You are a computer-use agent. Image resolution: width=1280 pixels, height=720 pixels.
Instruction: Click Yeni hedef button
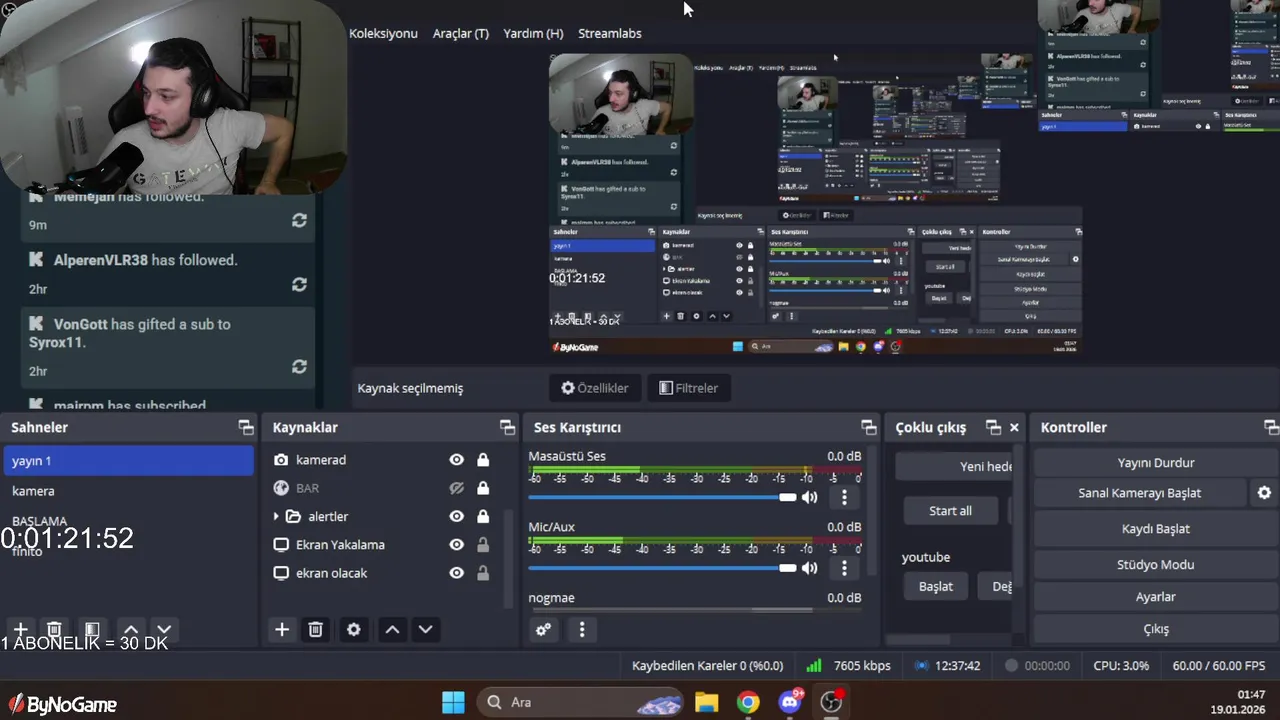pyautogui.click(x=954, y=466)
